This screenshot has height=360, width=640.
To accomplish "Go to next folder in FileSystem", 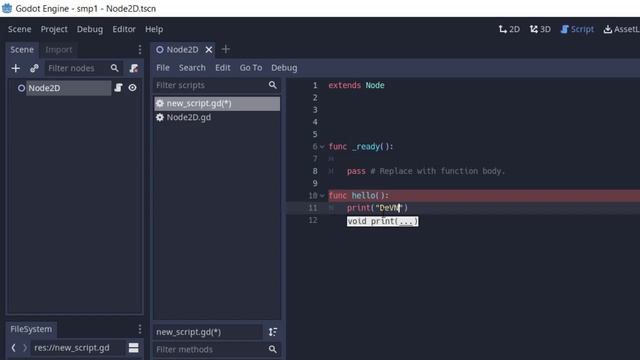I will point(24,348).
